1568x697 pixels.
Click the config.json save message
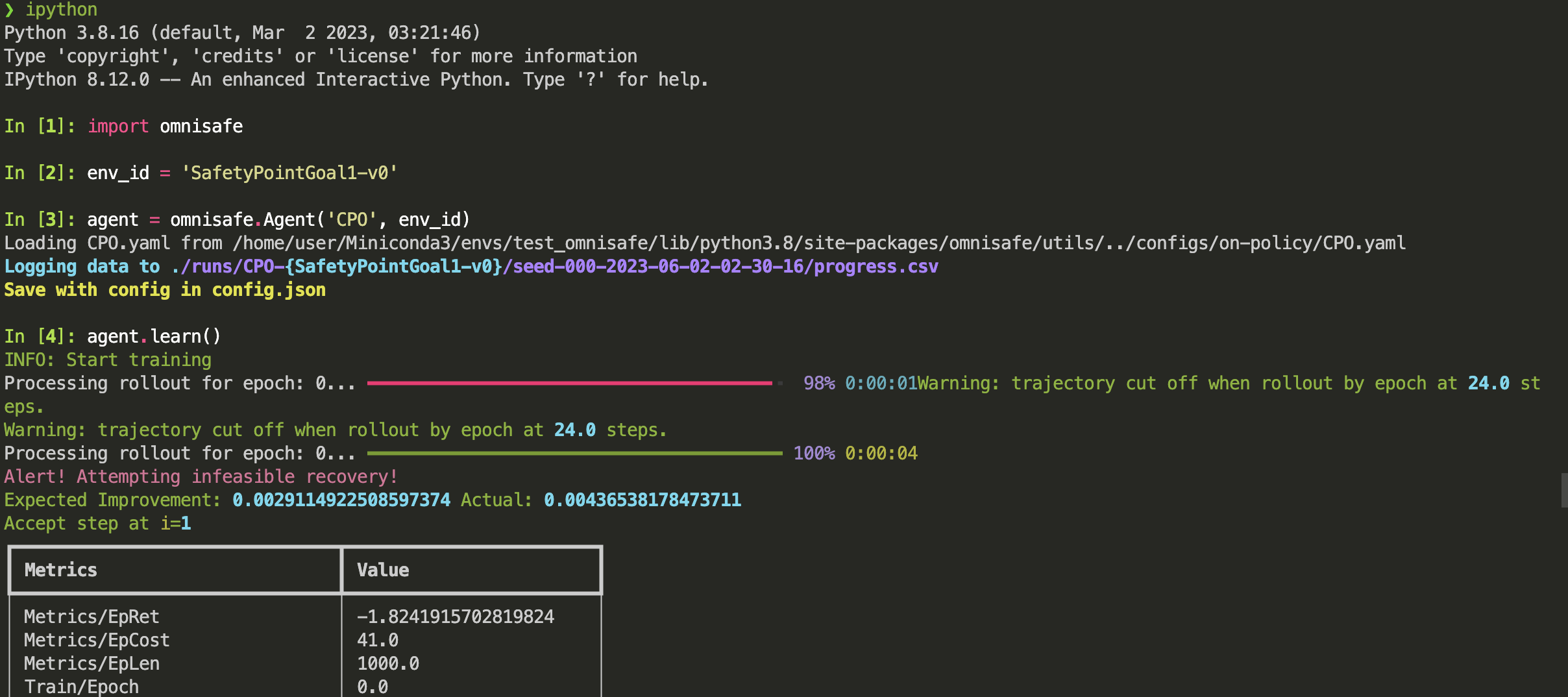point(164,289)
